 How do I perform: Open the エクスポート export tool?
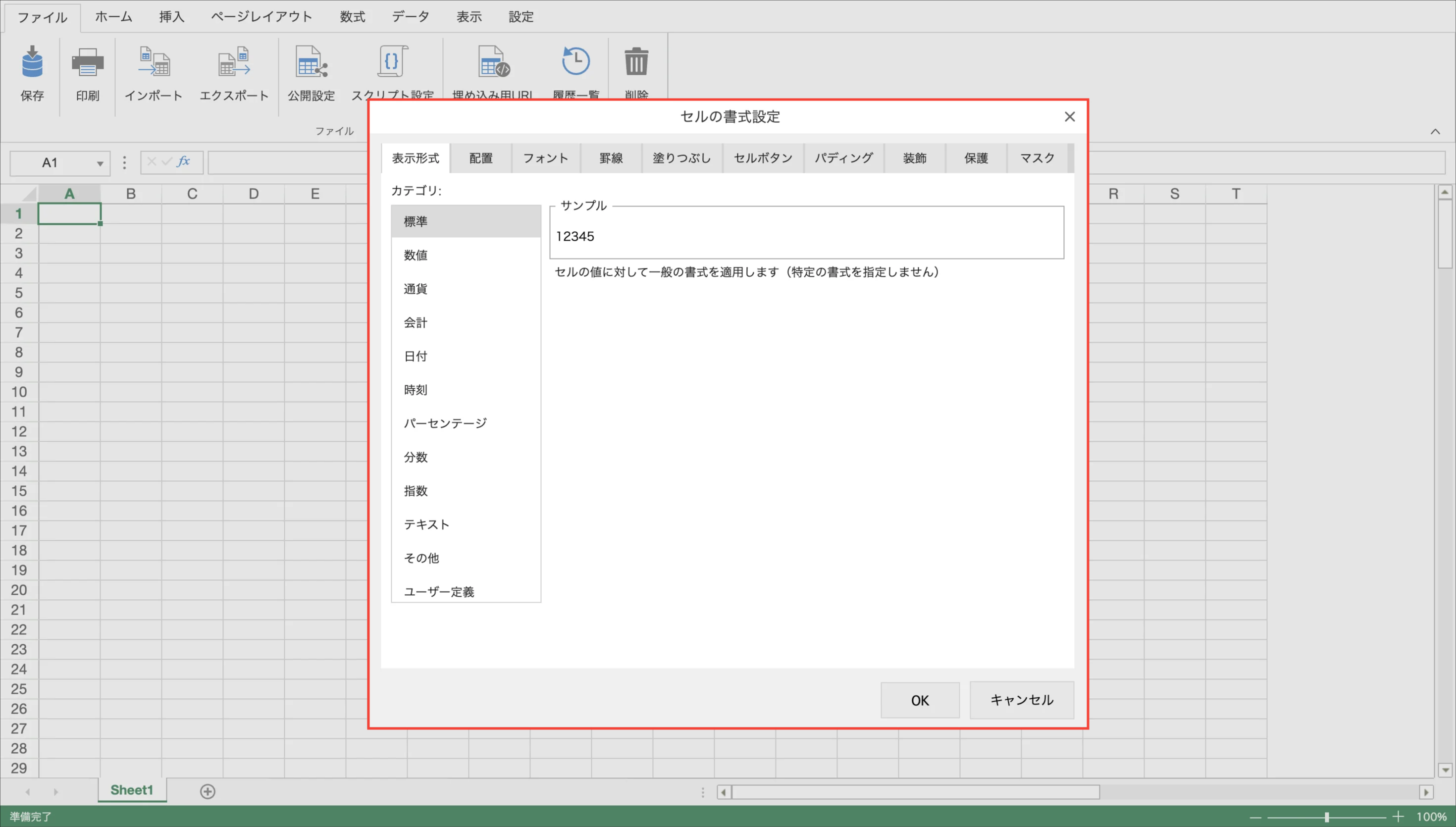pyautogui.click(x=234, y=62)
